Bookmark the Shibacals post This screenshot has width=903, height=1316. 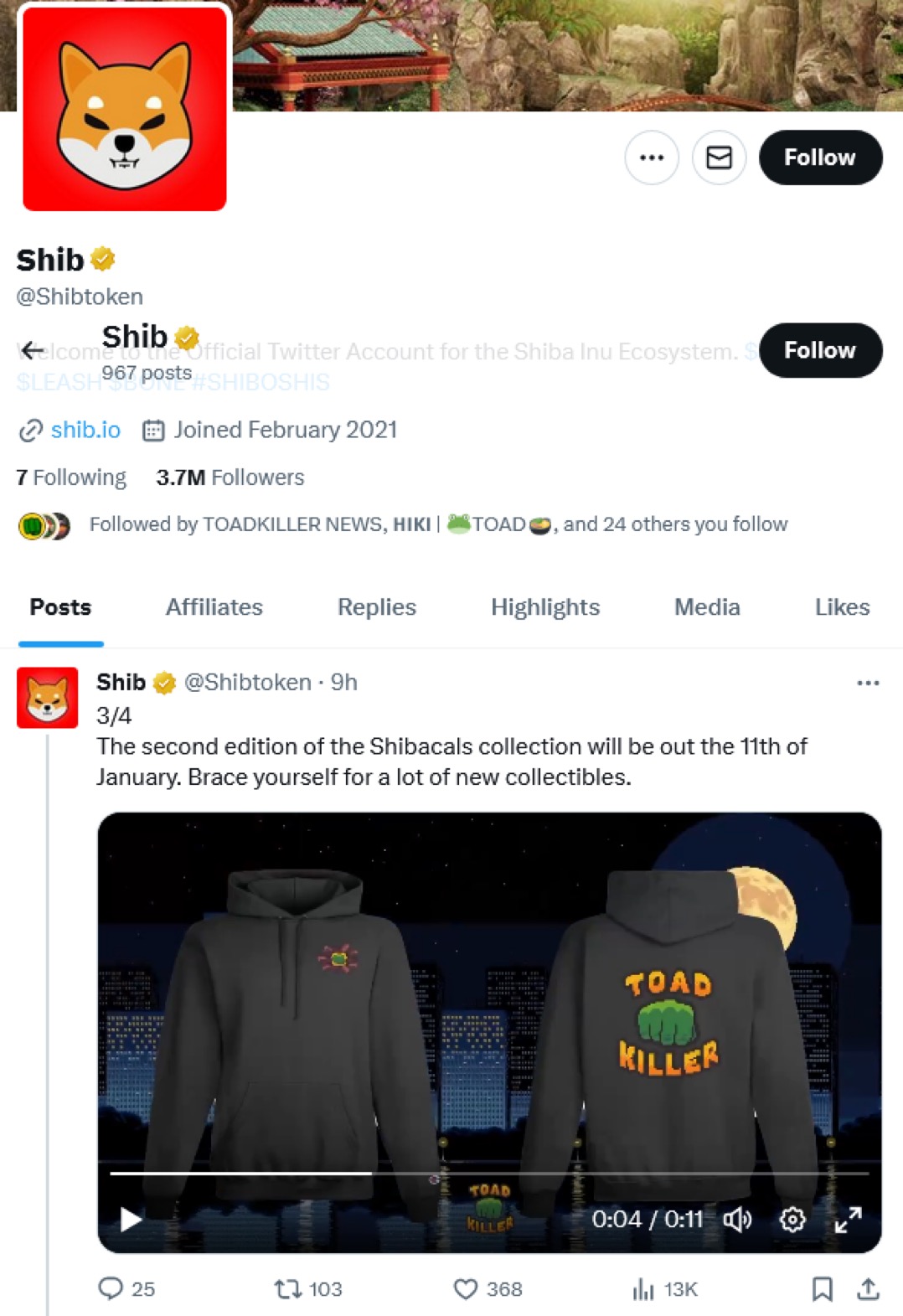(x=823, y=1288)
